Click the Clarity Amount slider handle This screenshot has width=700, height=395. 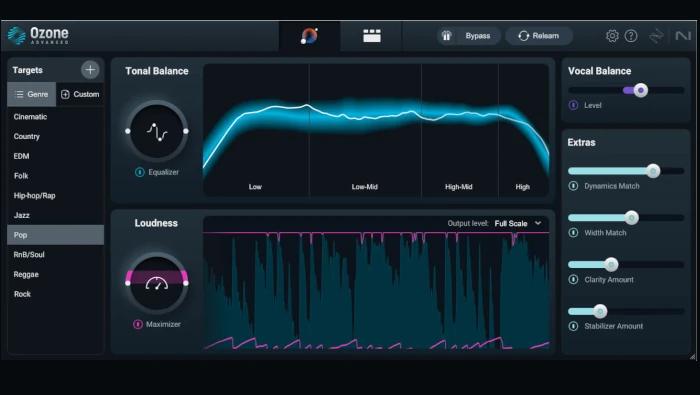coord(611,264)
